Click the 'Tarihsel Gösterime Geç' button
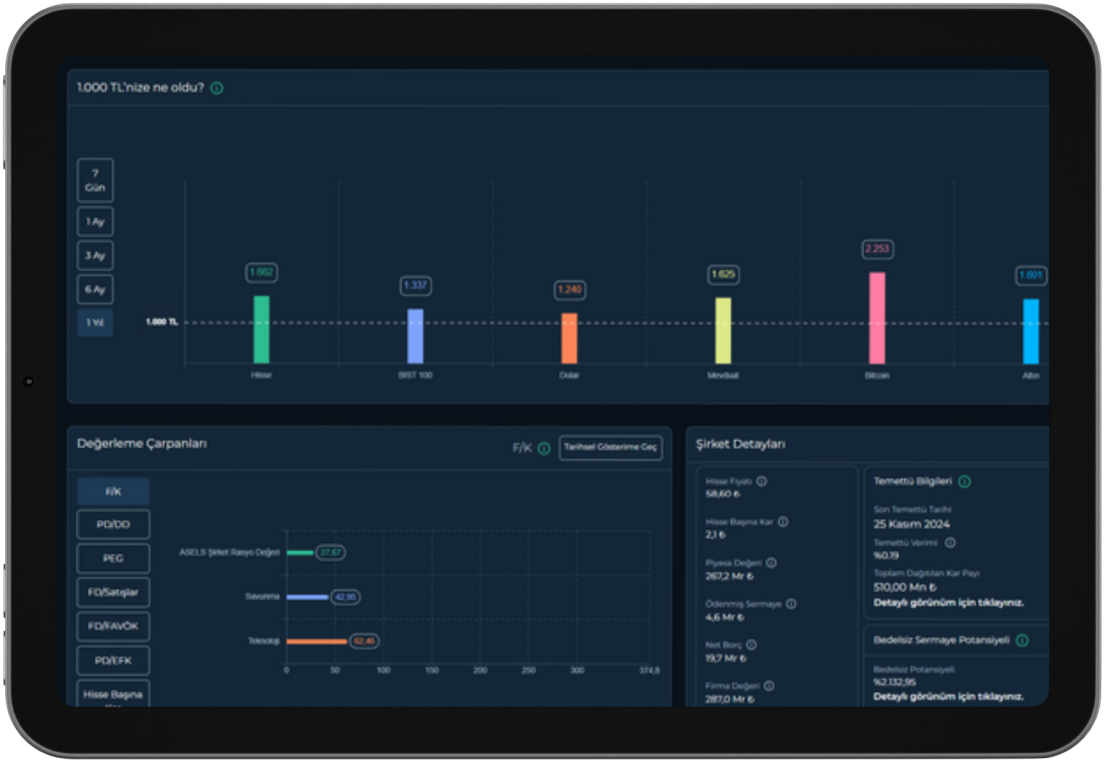 [x=610, y=447]
